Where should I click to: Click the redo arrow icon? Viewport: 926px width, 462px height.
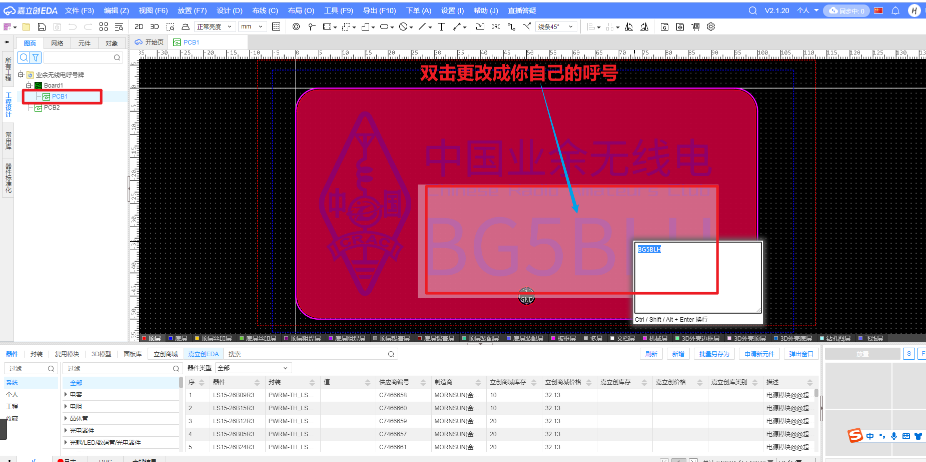coord(88,27)
